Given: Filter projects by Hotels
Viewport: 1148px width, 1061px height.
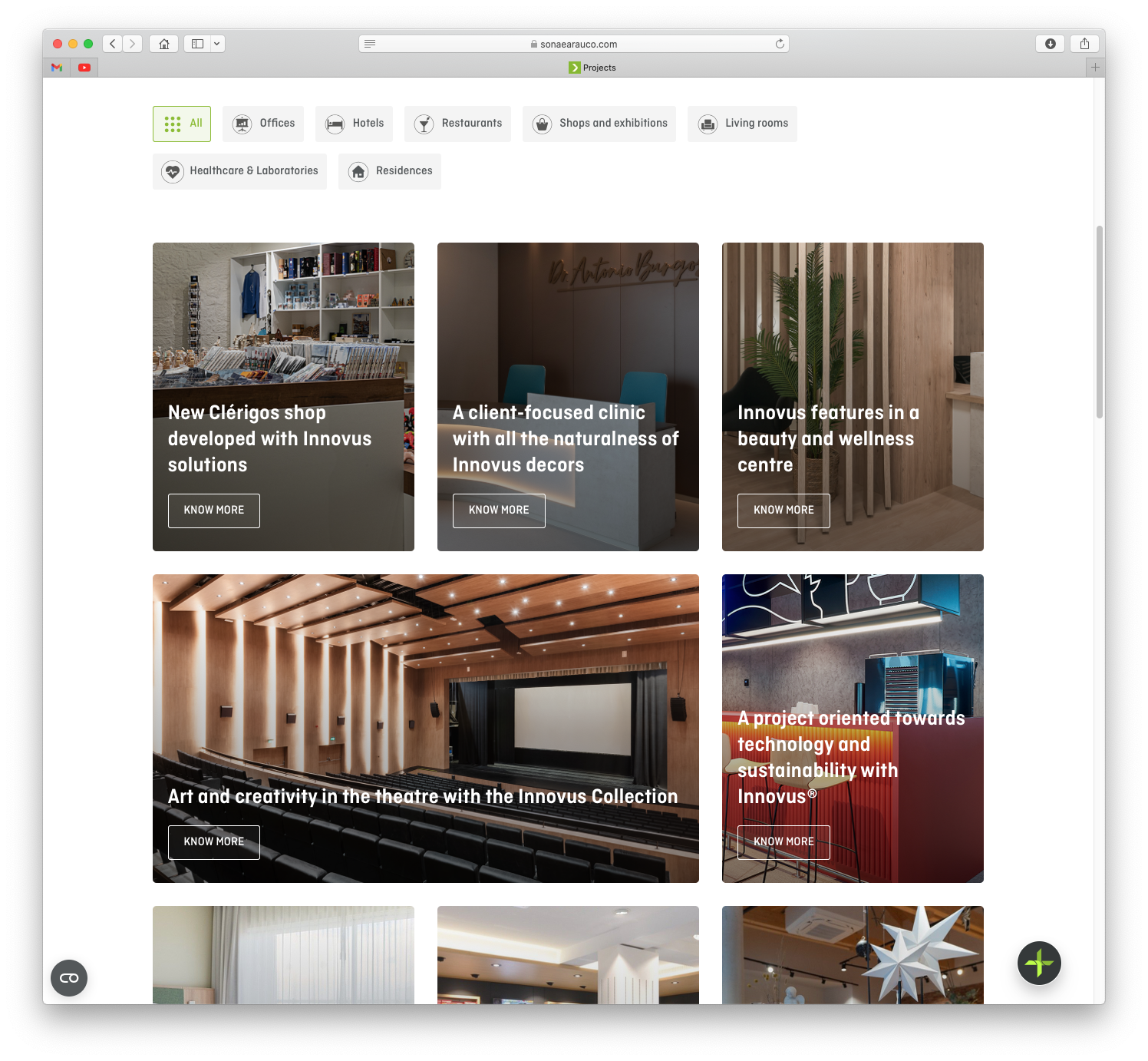Looking at the screenshot, I should (x=354, y=124).
